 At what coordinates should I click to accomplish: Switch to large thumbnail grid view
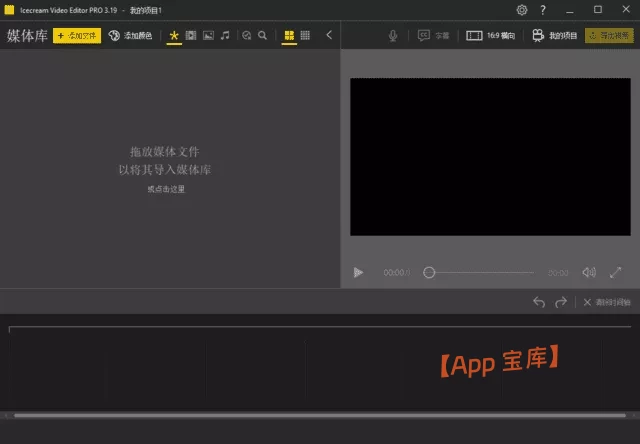coord(289,36)
